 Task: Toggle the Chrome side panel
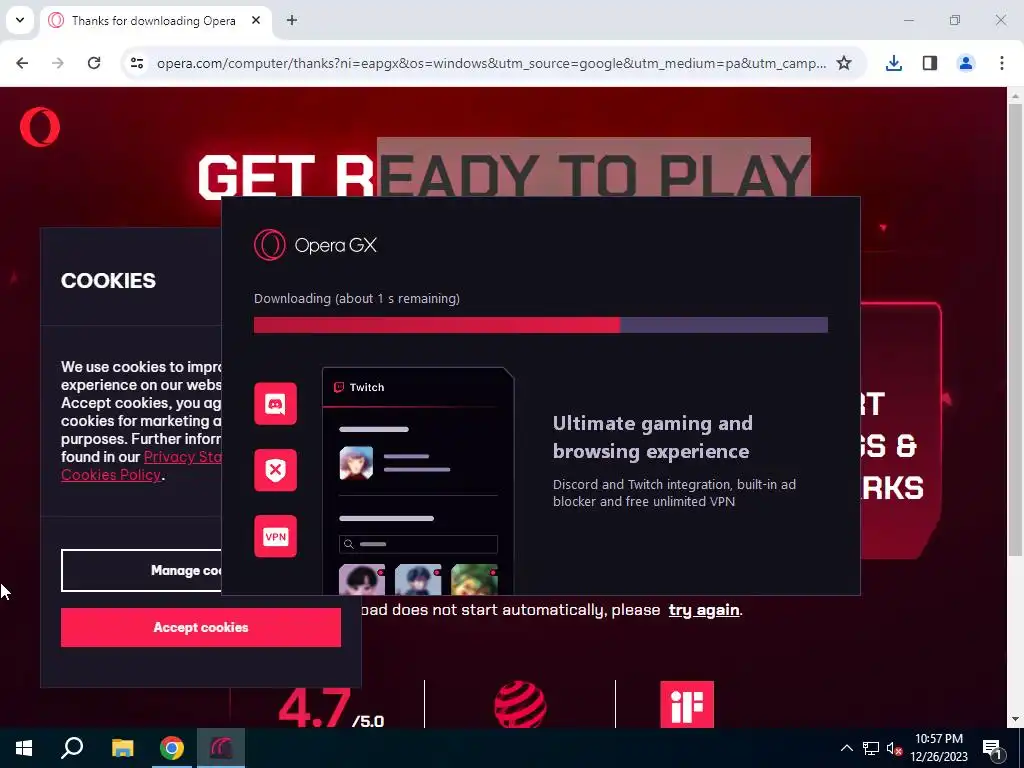[930, 63]
